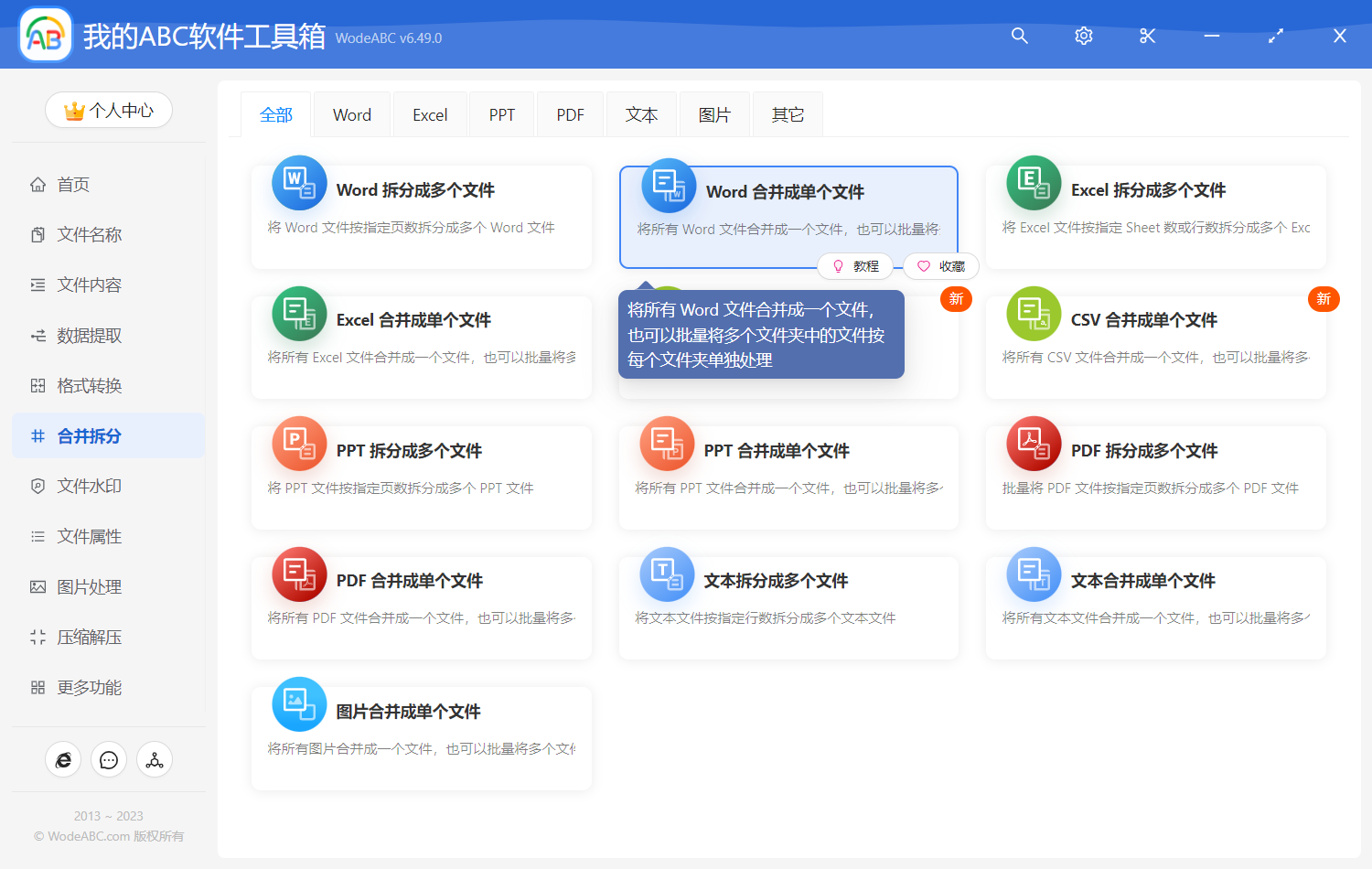Click the 图片合并成单个文件 blue picture icon
The height and width of the screenshot is (869, 1372).
[299, 704]
